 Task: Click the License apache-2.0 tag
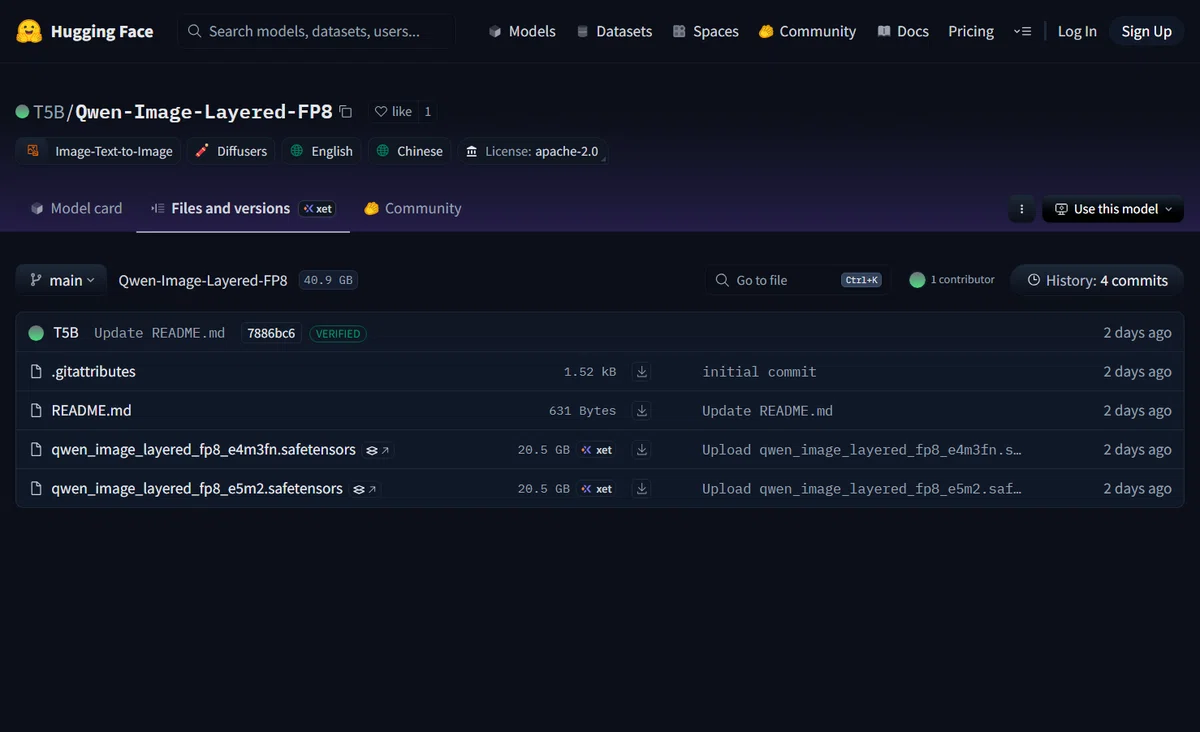click(x=532, y=151)
